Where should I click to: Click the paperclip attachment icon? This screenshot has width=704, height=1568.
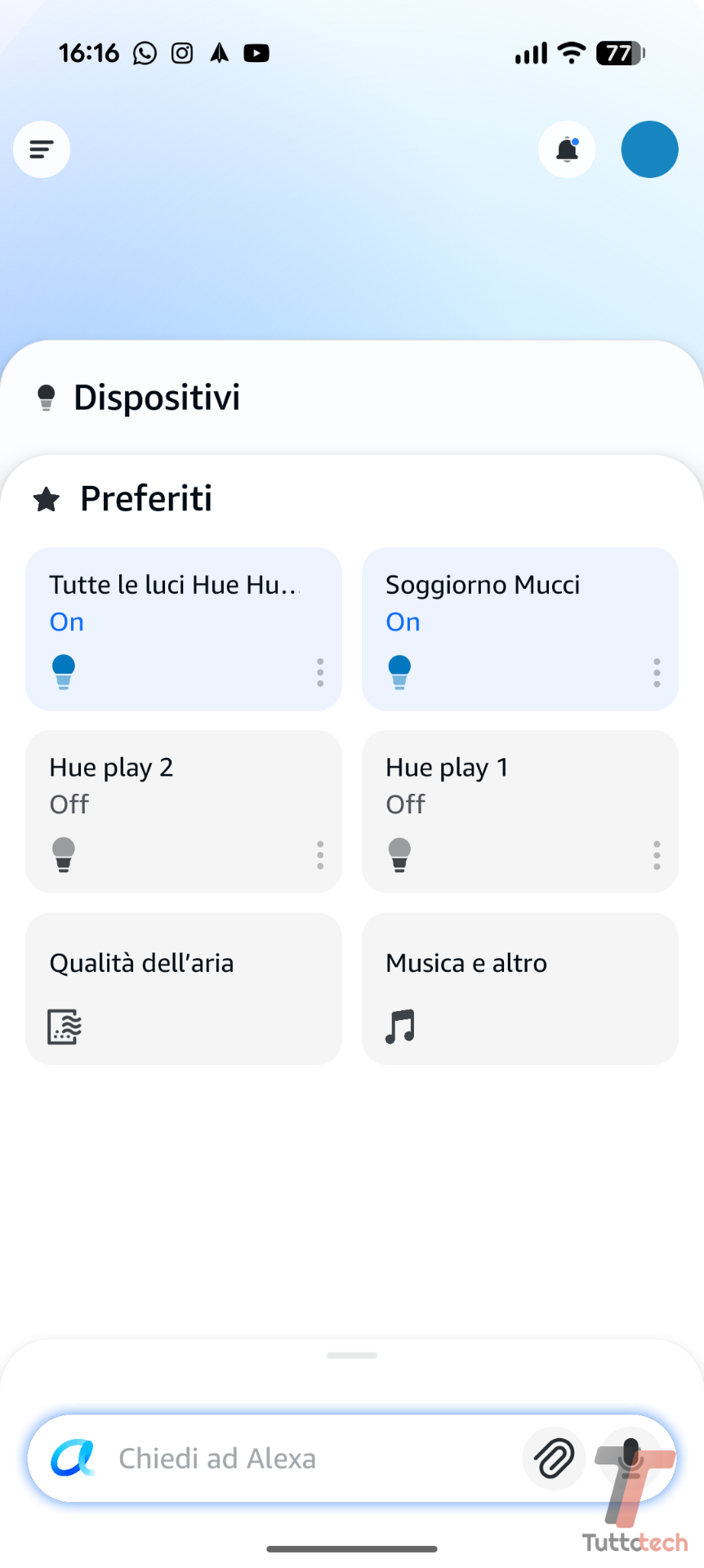pos(554,1459)
